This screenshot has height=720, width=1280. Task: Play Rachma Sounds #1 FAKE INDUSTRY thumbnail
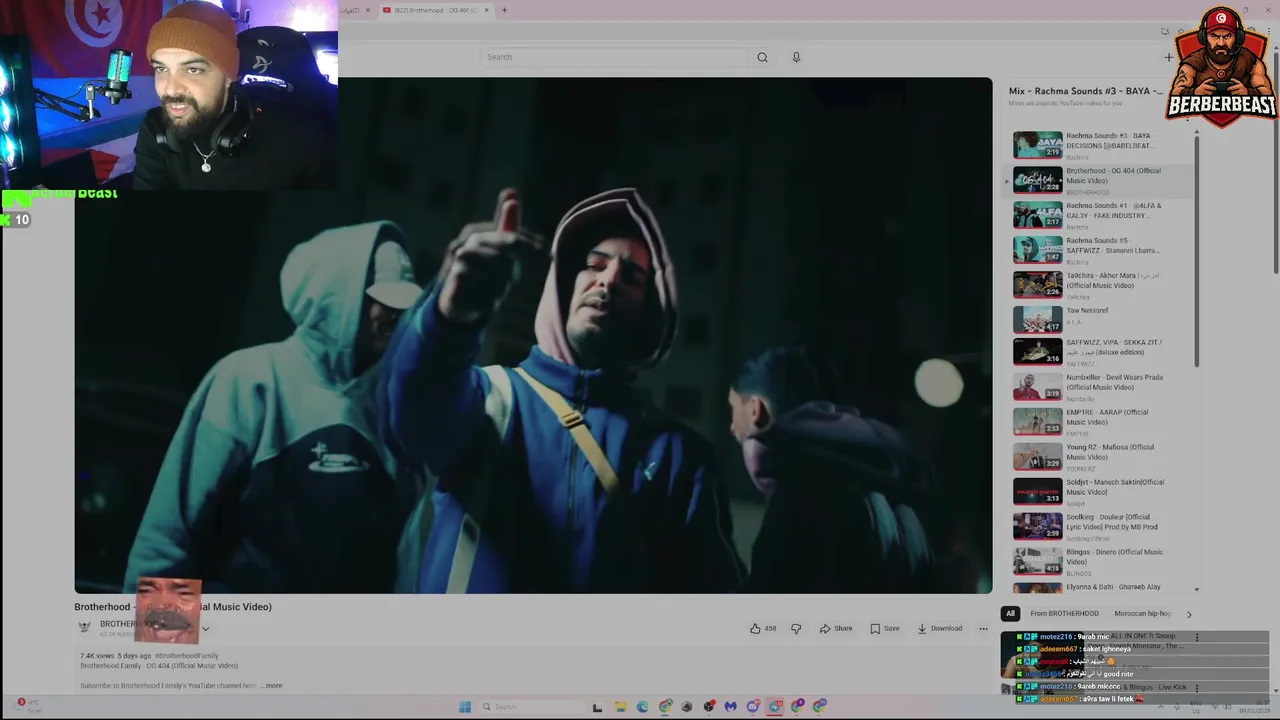[x=1038, y=215]
